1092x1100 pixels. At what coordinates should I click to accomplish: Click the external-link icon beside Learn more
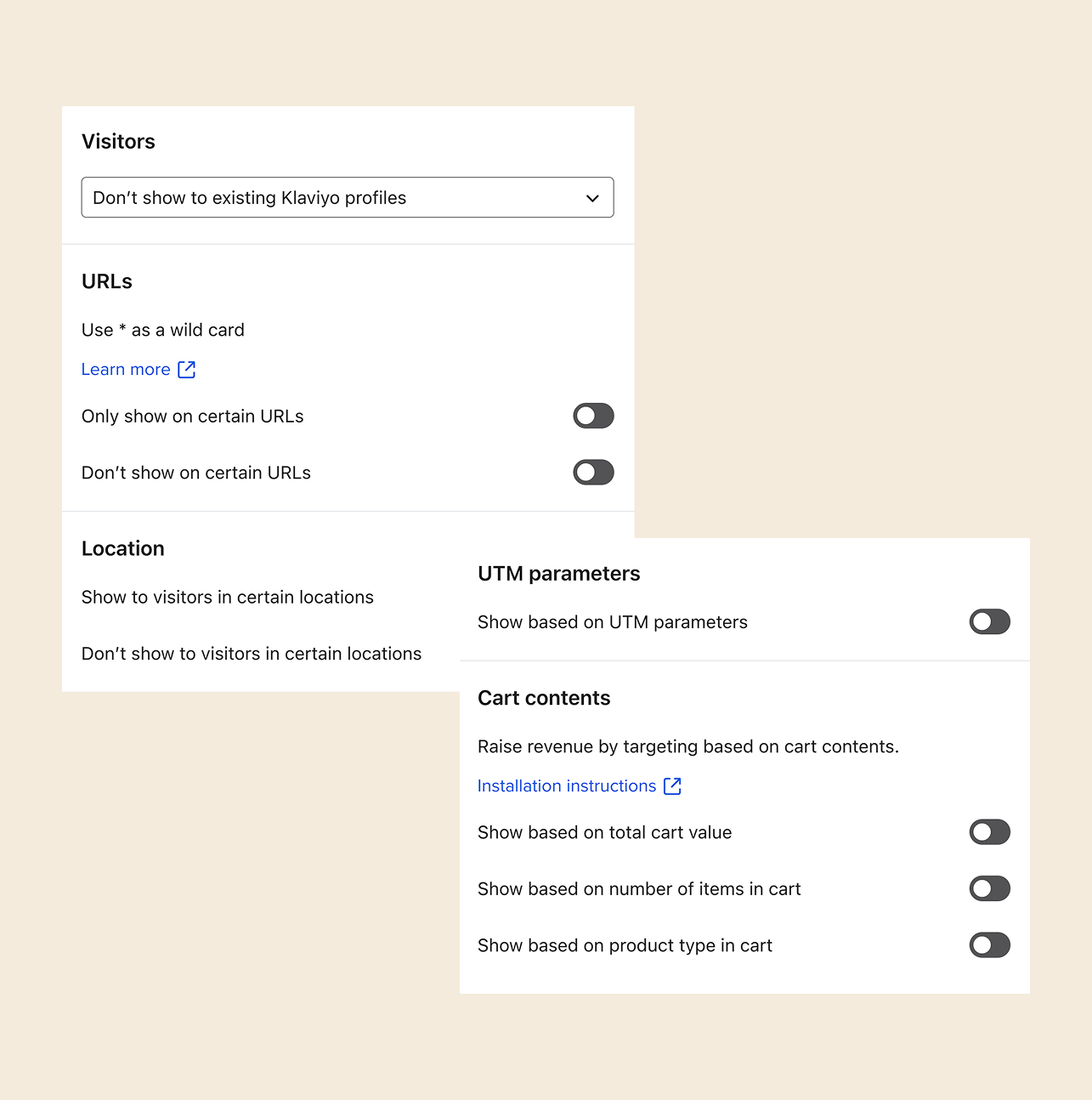pyautogui.click(x=187, y=370)
